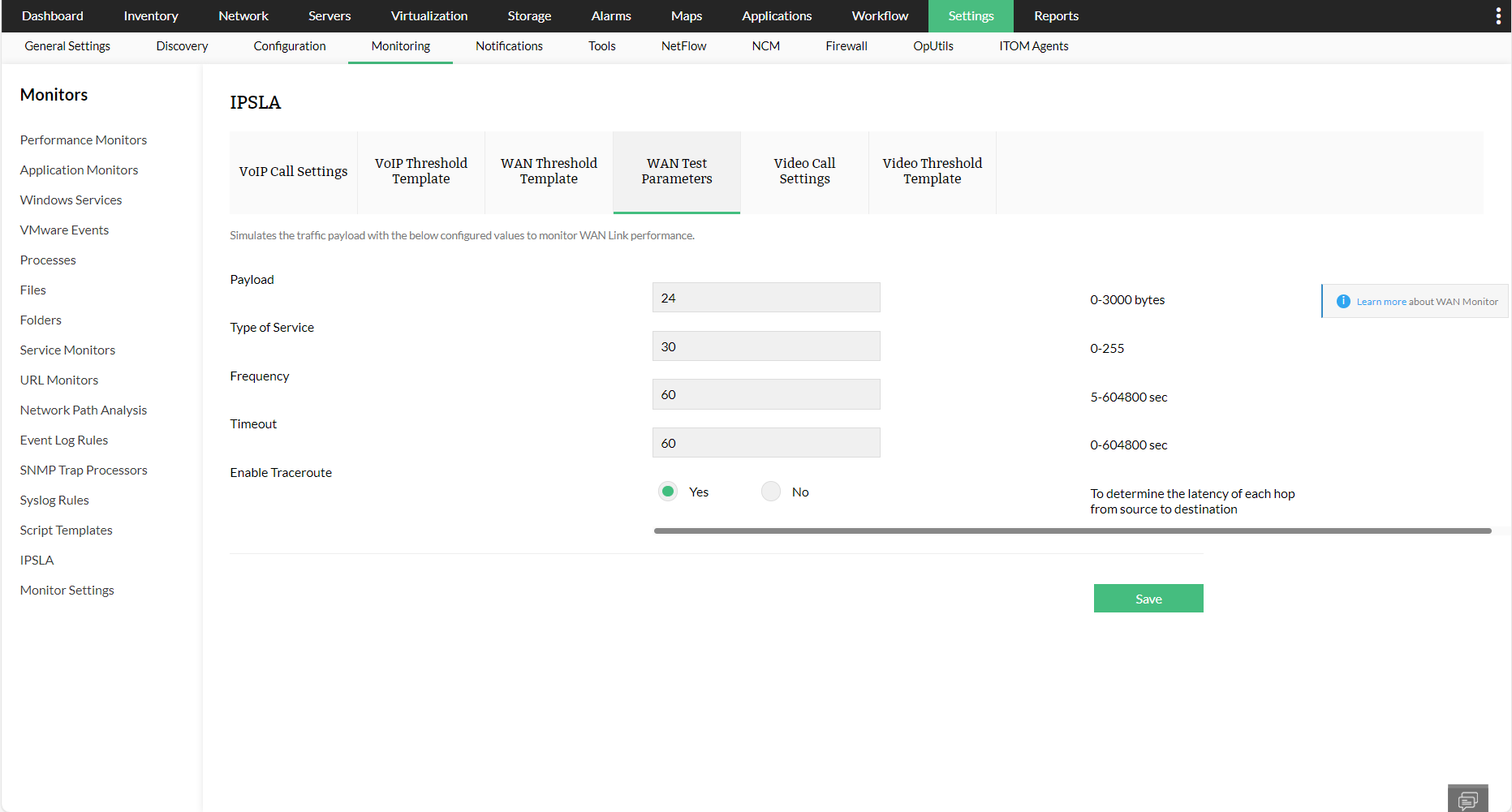Click the info icon beside Learn more
The image size is (1512, 812).
[1344, 301]
